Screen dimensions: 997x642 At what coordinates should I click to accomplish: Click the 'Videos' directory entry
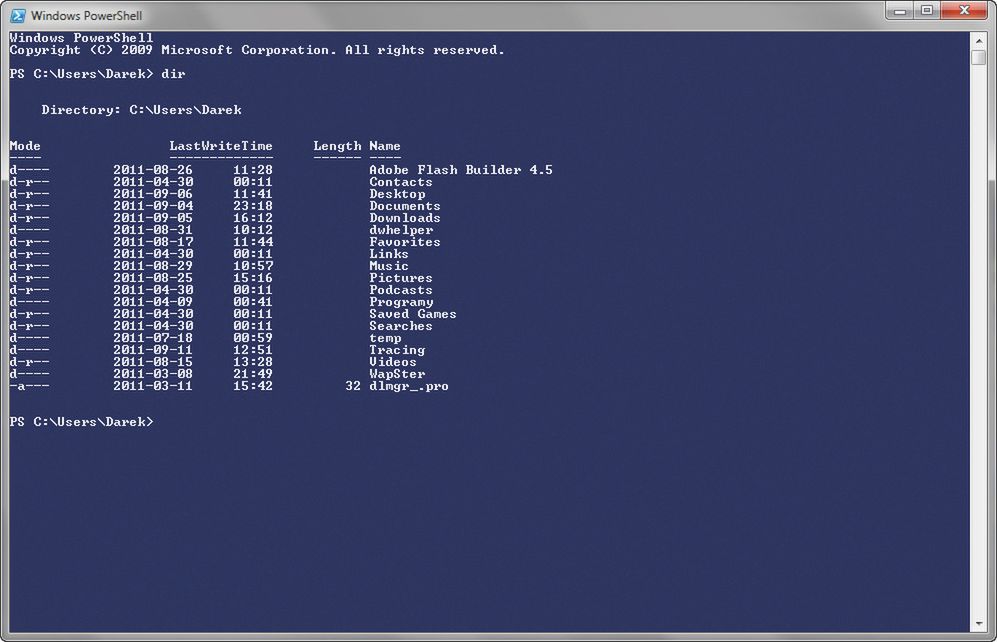(x=392, y=363)
